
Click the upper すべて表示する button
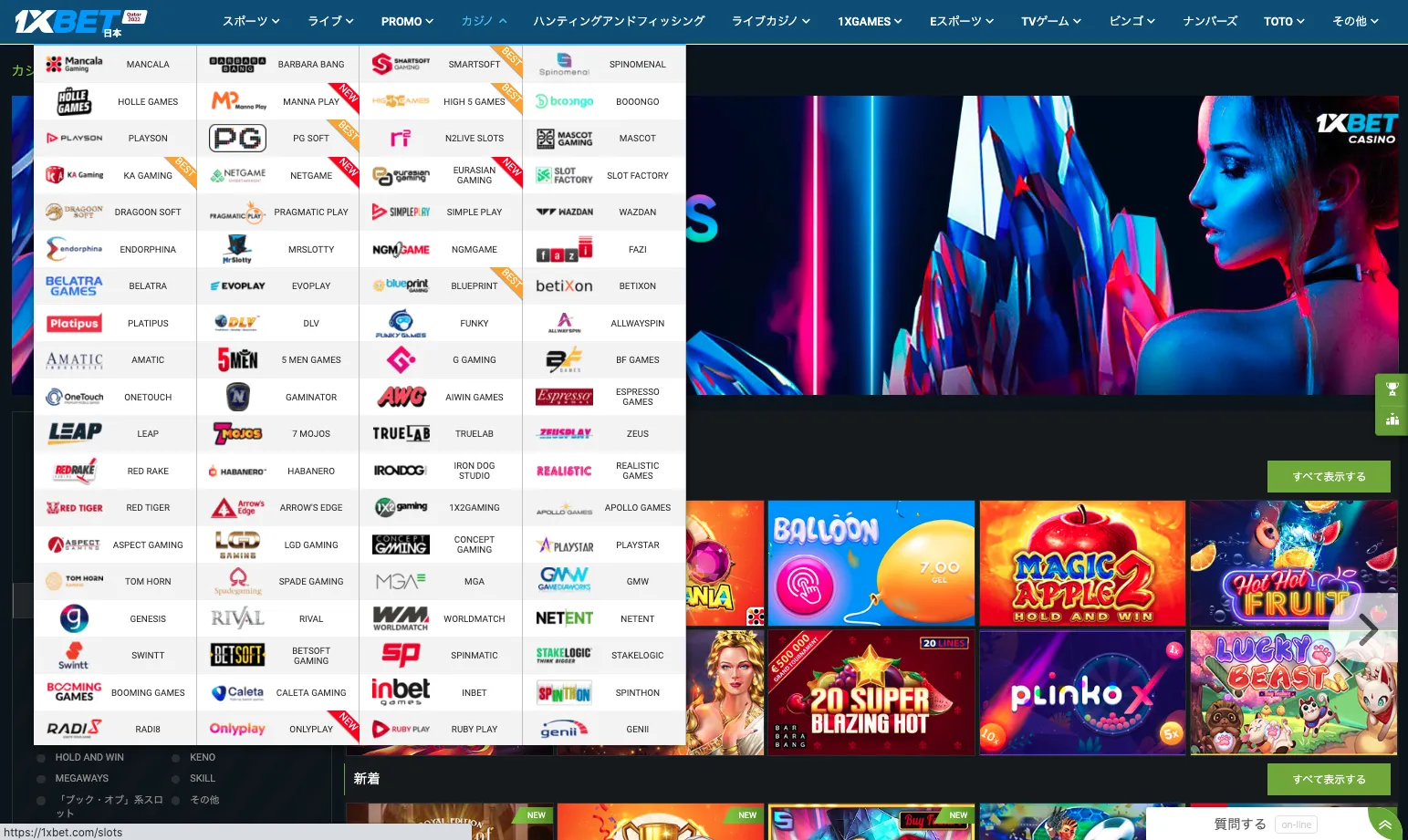pyautogui.click(x=1329, y=477)
